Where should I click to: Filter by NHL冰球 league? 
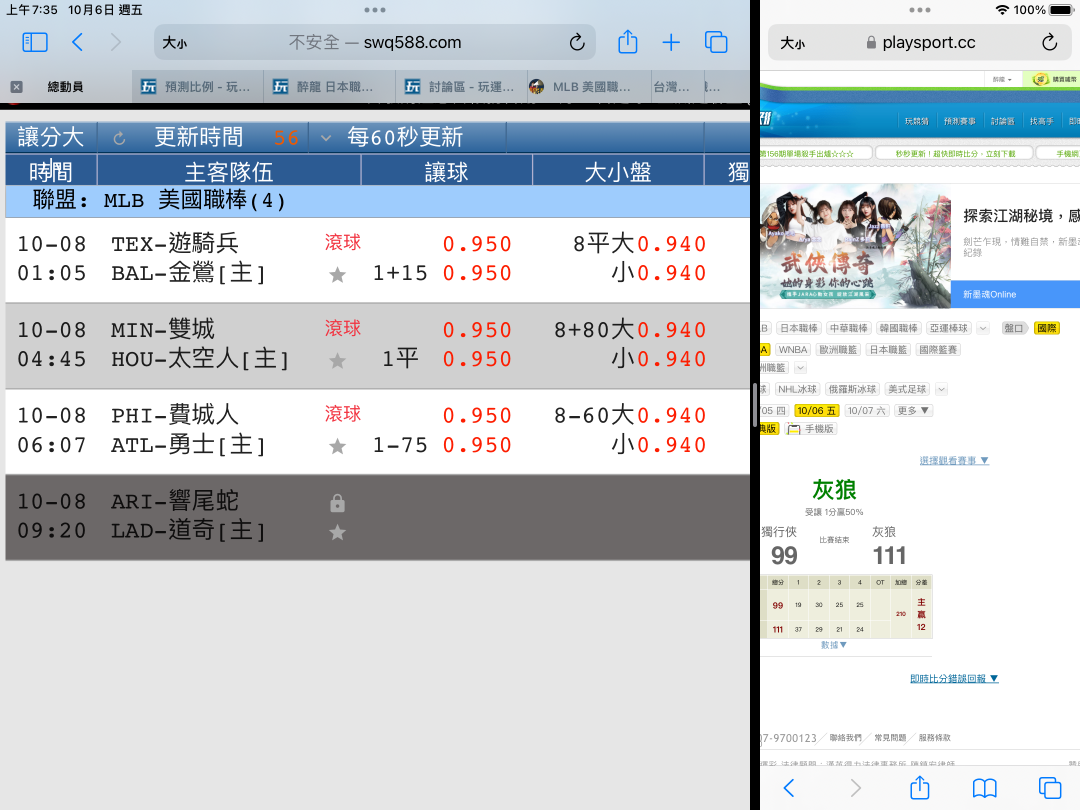(798, 390)
